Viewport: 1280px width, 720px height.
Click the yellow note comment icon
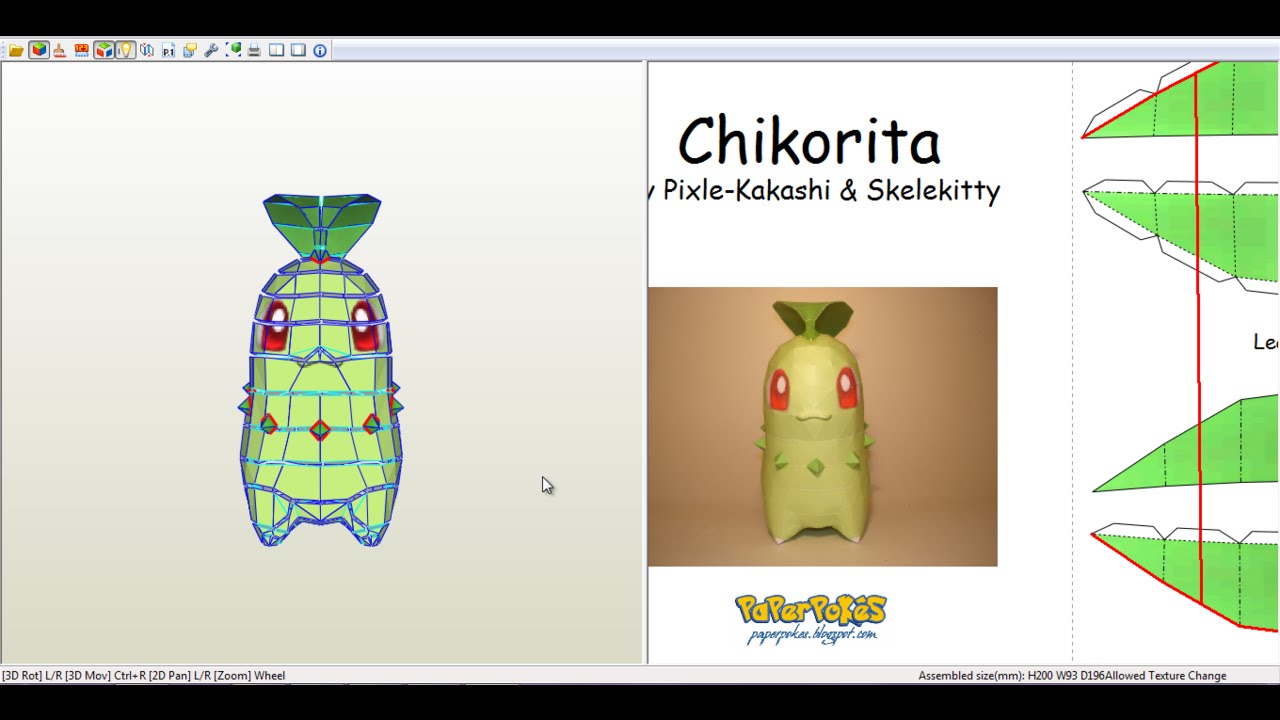(x=190, y=50)
